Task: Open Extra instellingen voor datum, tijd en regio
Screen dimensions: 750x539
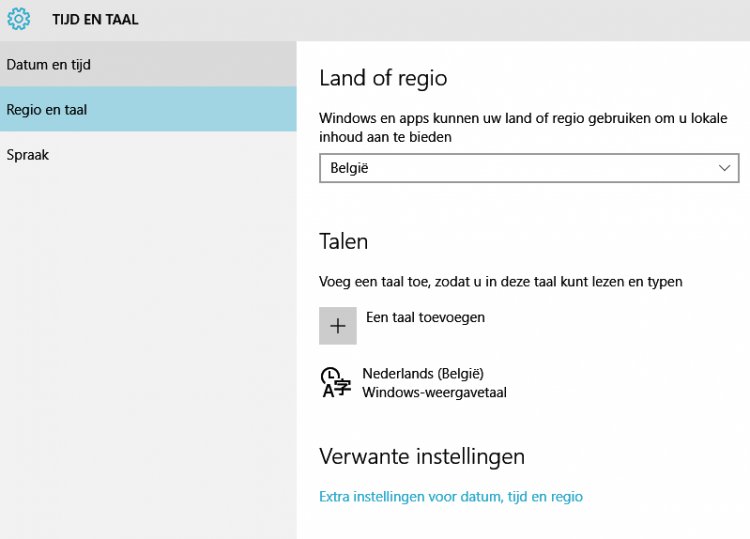Action: (x=450, y=496)
